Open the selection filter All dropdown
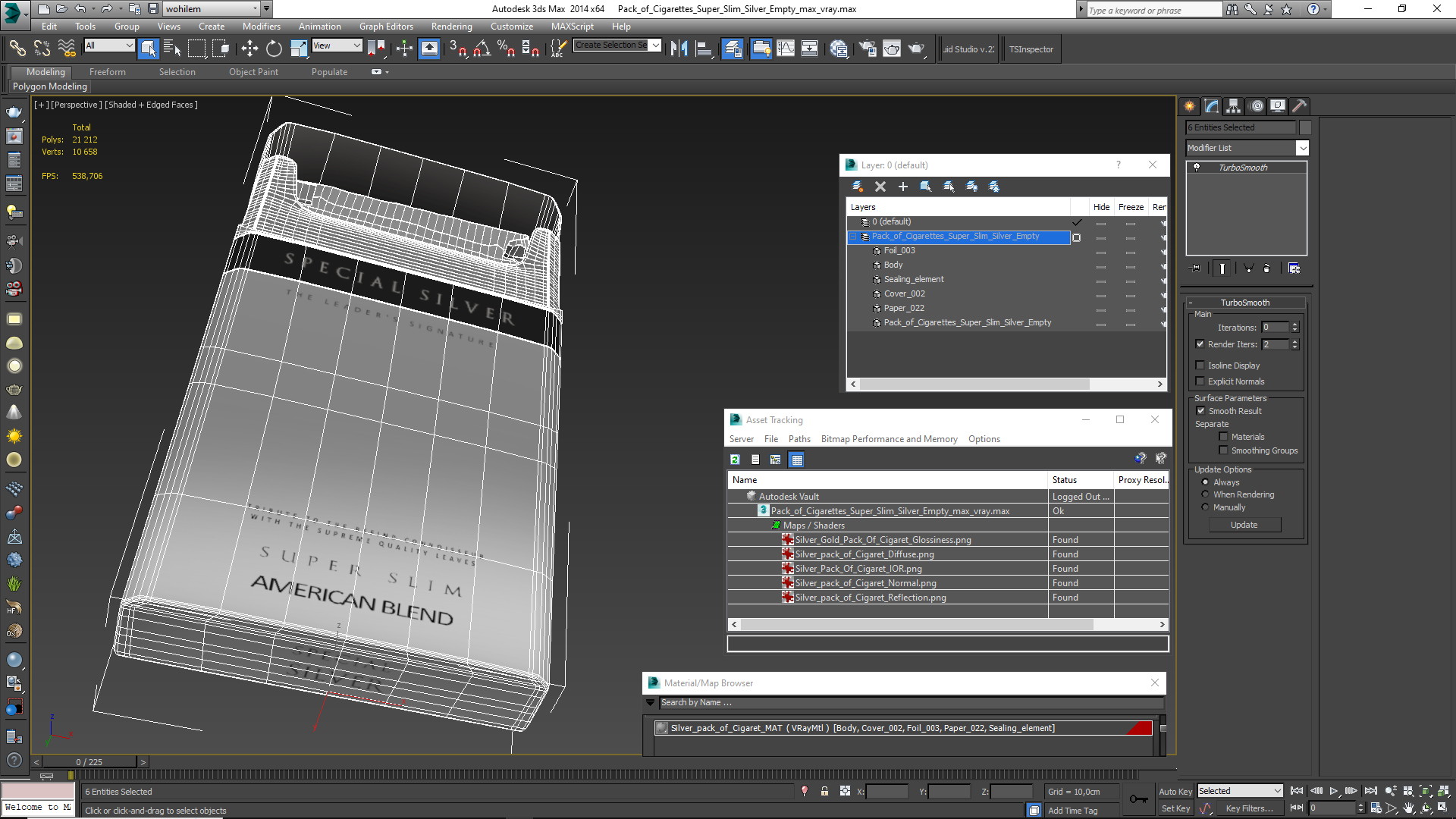1456x819 pixels. [109, 45]
